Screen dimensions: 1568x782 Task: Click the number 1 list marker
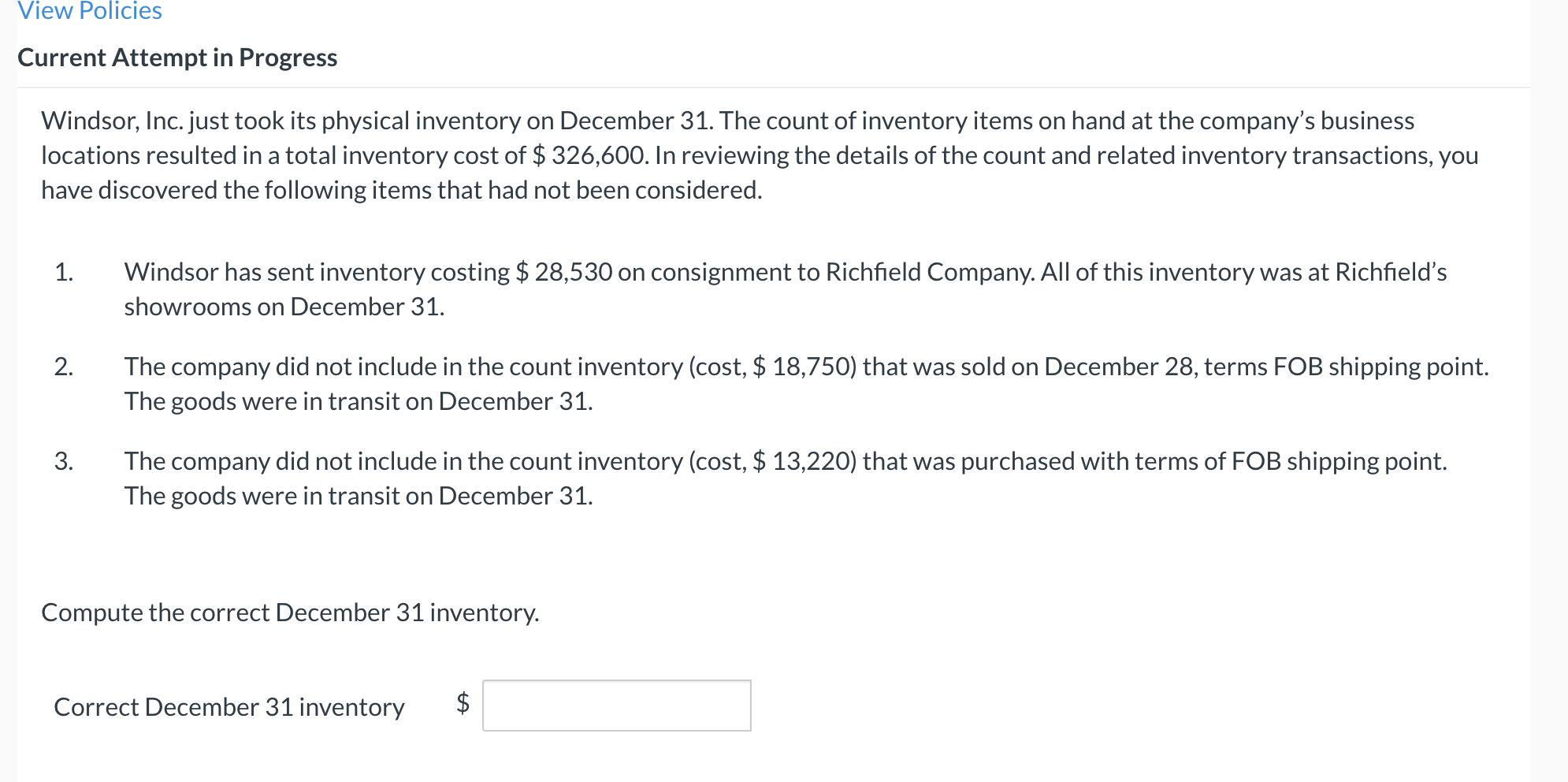click(x=63, y=272)
